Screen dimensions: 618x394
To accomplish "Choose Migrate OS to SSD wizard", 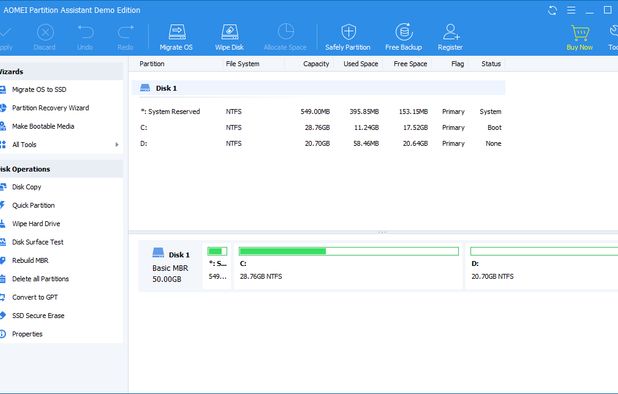I will coord(39,89).
